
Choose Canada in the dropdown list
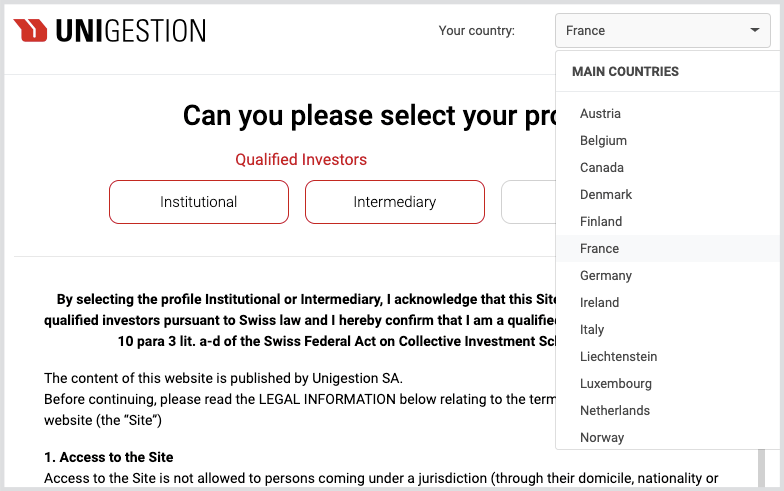pos(668,168)
